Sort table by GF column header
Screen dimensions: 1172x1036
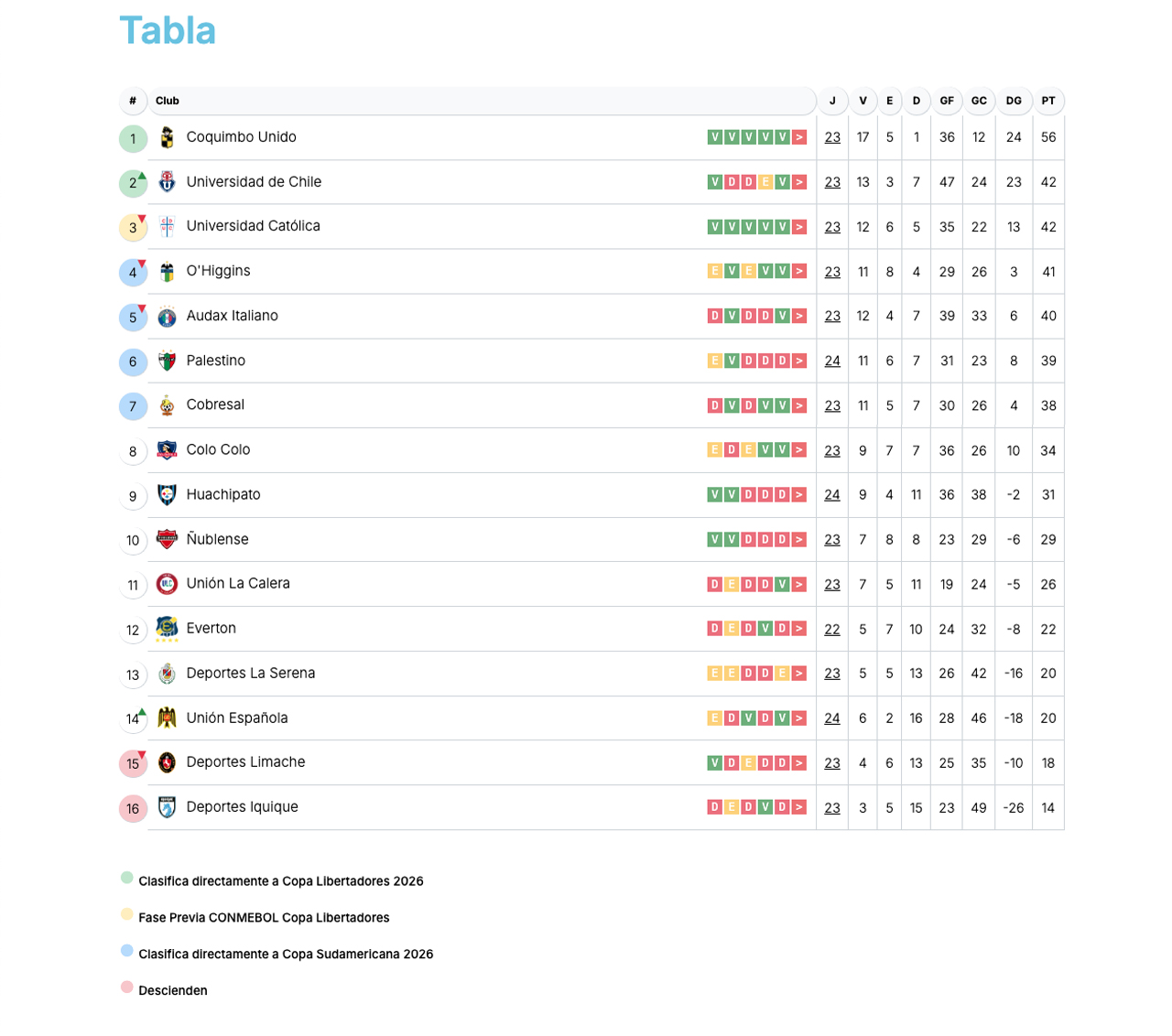pos(947,101)
